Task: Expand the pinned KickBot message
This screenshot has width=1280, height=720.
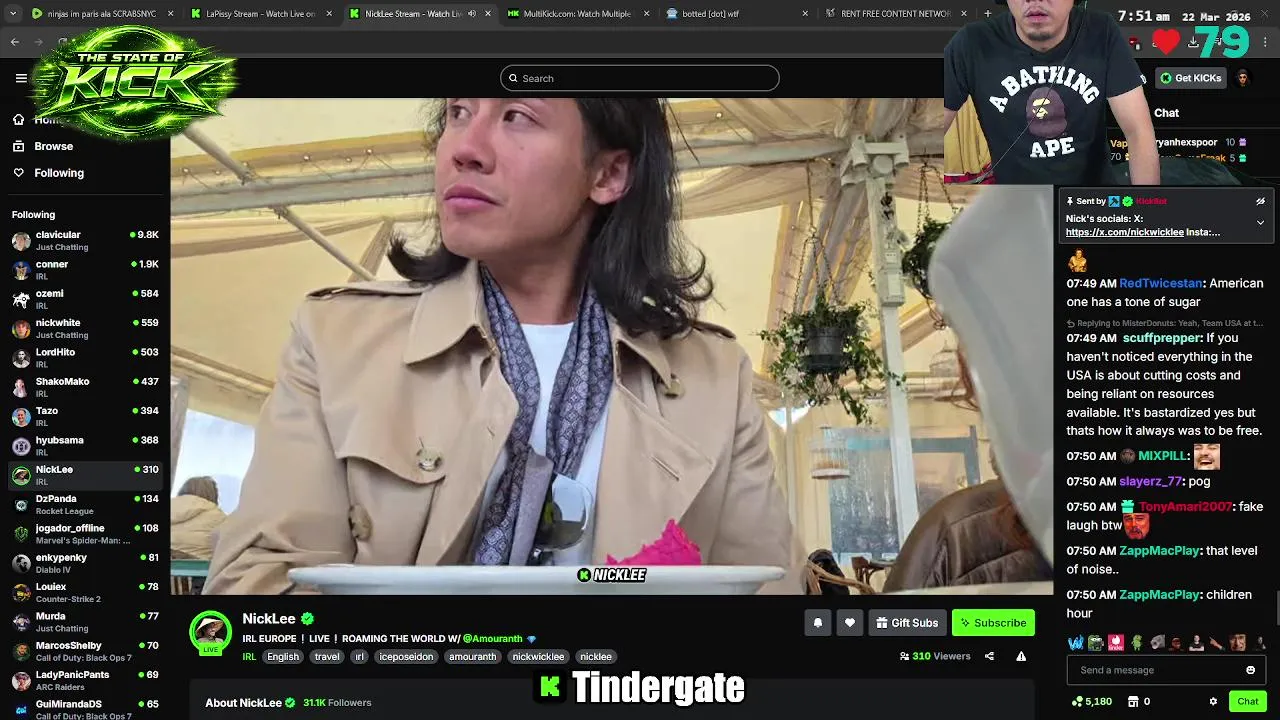Action: (x=1260, y=222)
